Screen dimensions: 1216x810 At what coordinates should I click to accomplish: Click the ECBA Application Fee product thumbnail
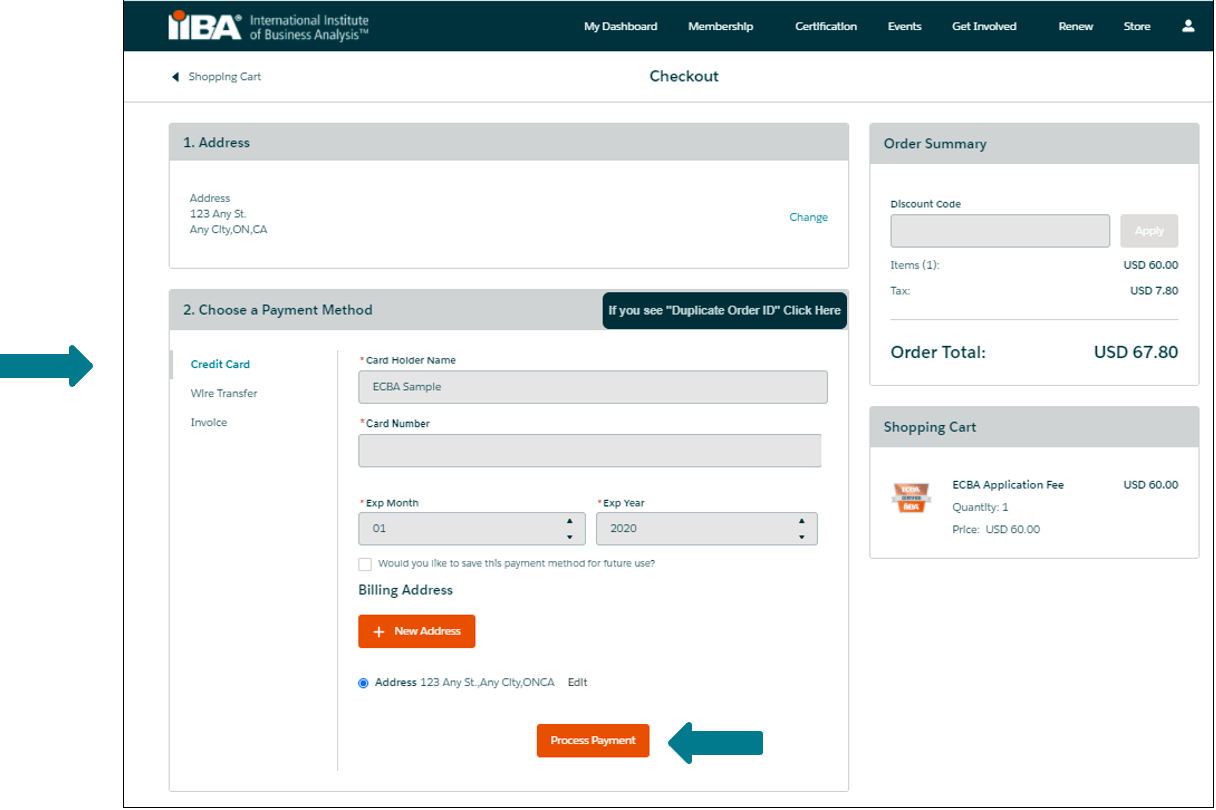911,497
